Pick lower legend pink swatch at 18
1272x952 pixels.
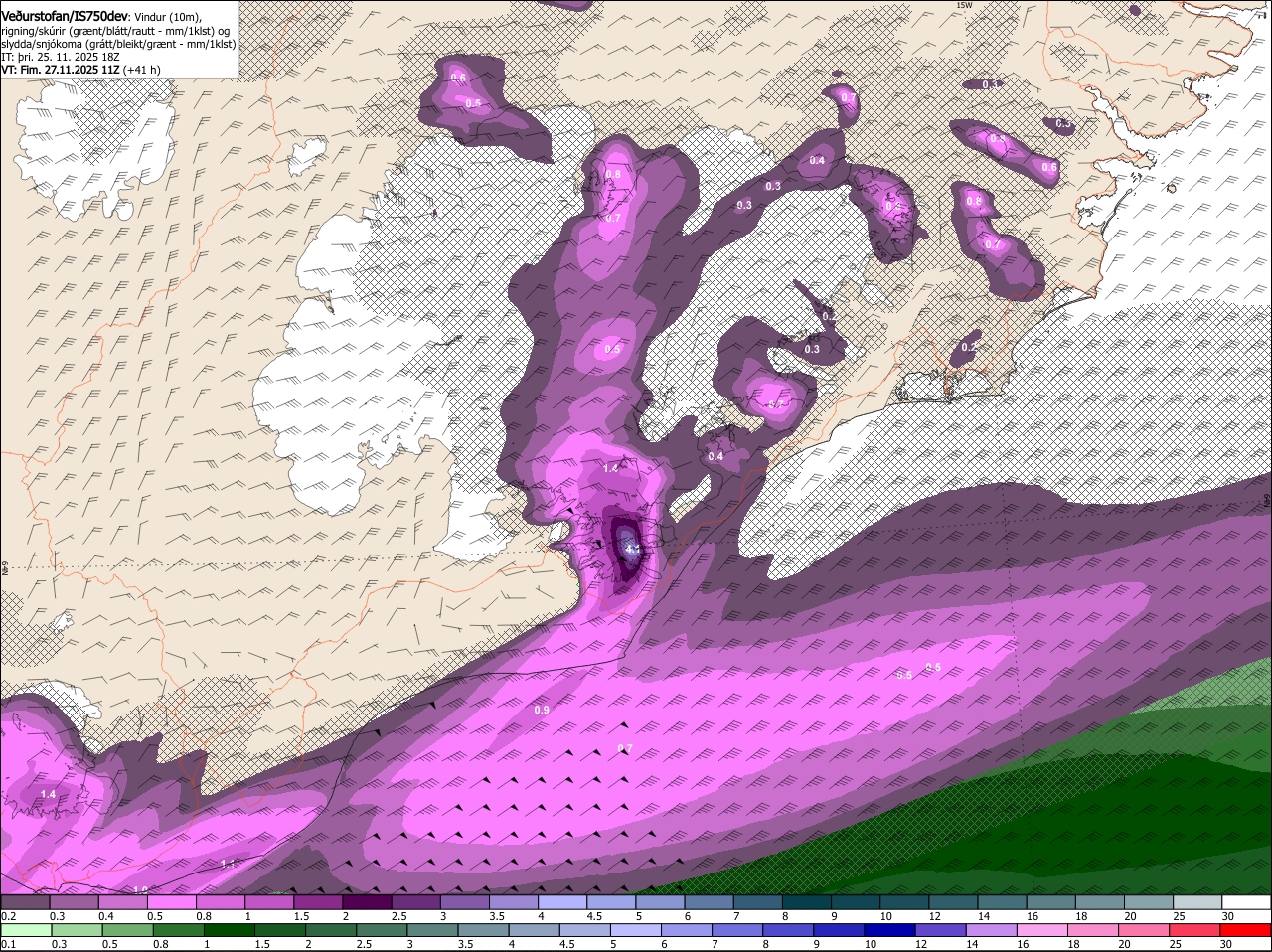pyautogui.click(x=1095, y=930)
